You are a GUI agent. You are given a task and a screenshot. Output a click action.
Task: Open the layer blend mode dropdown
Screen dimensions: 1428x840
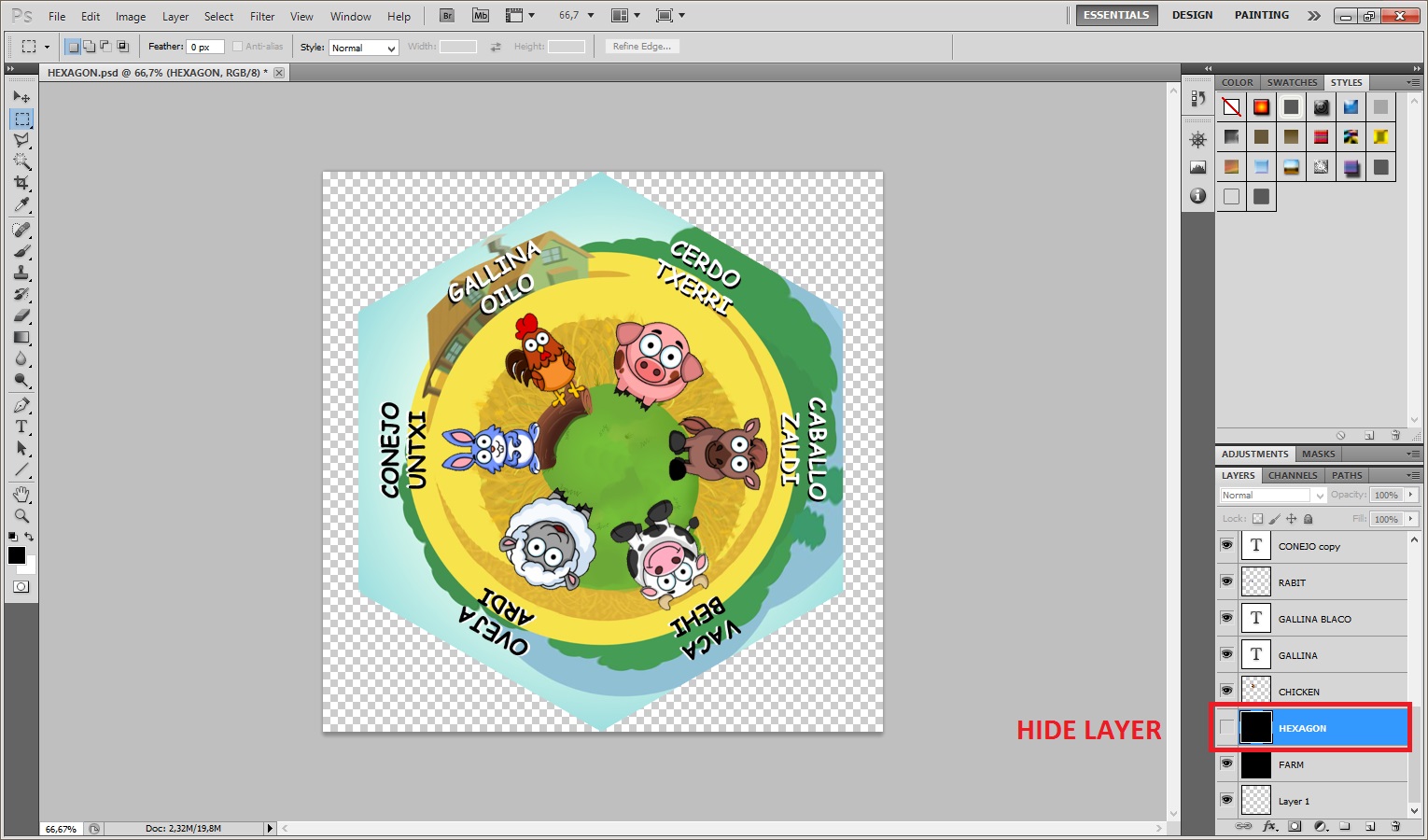1272,496
